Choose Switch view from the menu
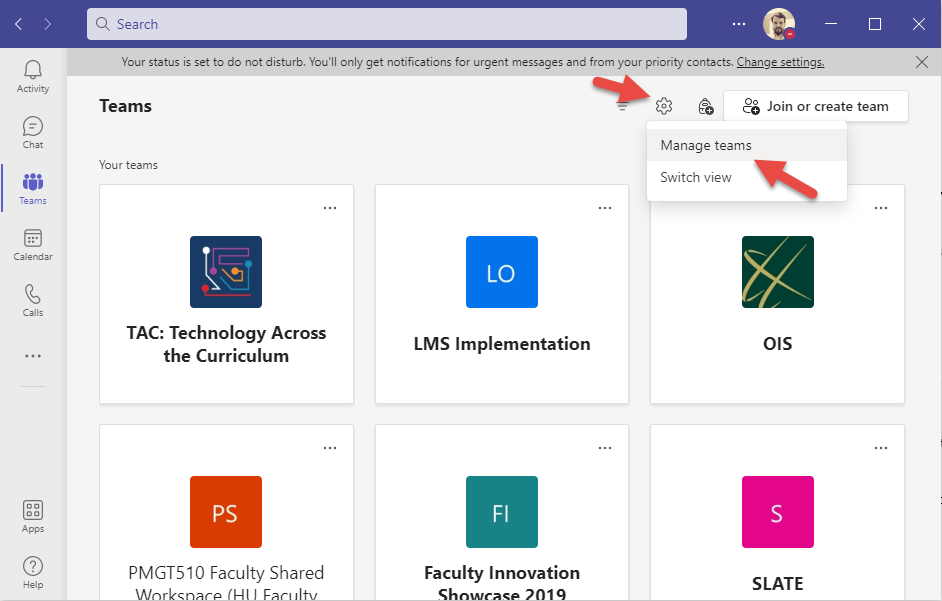Image resolution: width=942 pixels, height=601 pixels. point(747,177)
